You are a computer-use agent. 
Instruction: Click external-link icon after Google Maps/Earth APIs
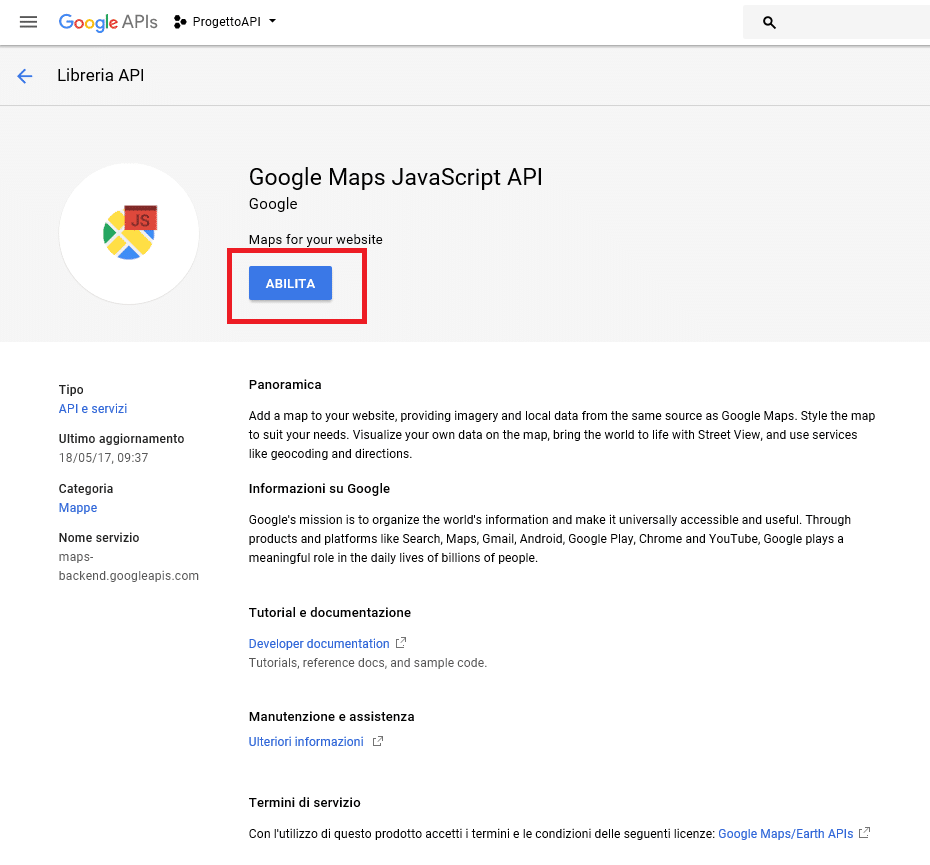point(865,832)
